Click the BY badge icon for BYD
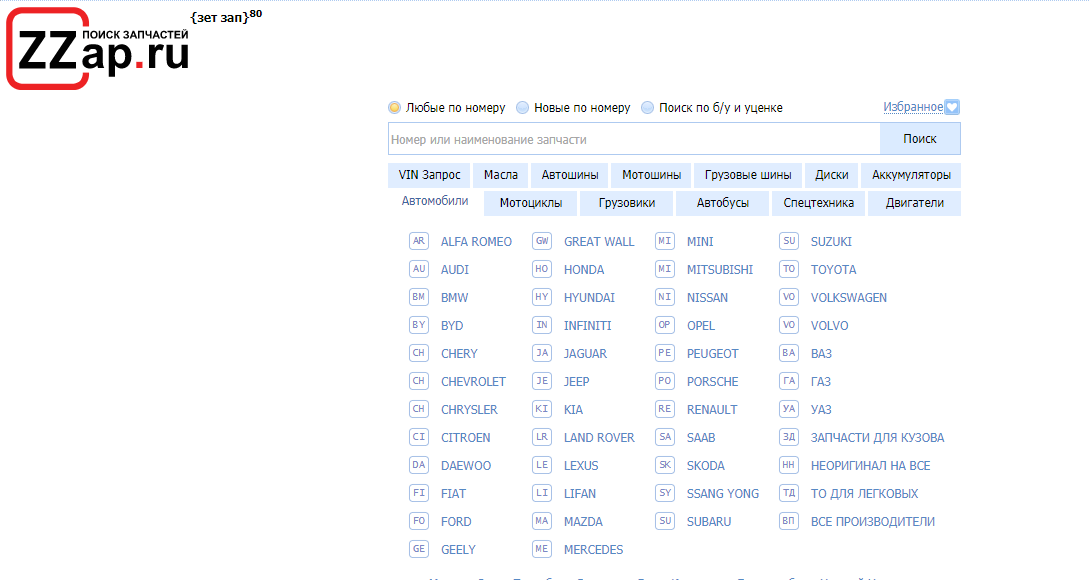The image size is (1089, 580). [x=419, y=325]
